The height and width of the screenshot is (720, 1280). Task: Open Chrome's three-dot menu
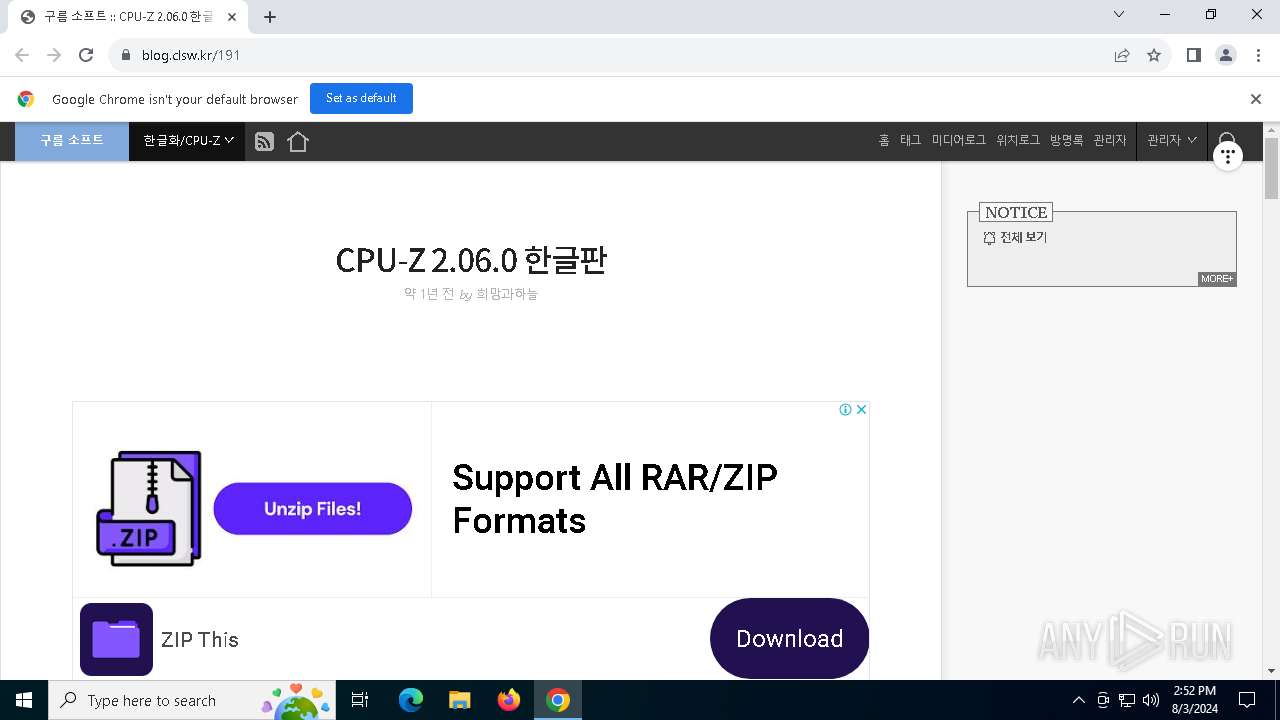(1258, 55)
